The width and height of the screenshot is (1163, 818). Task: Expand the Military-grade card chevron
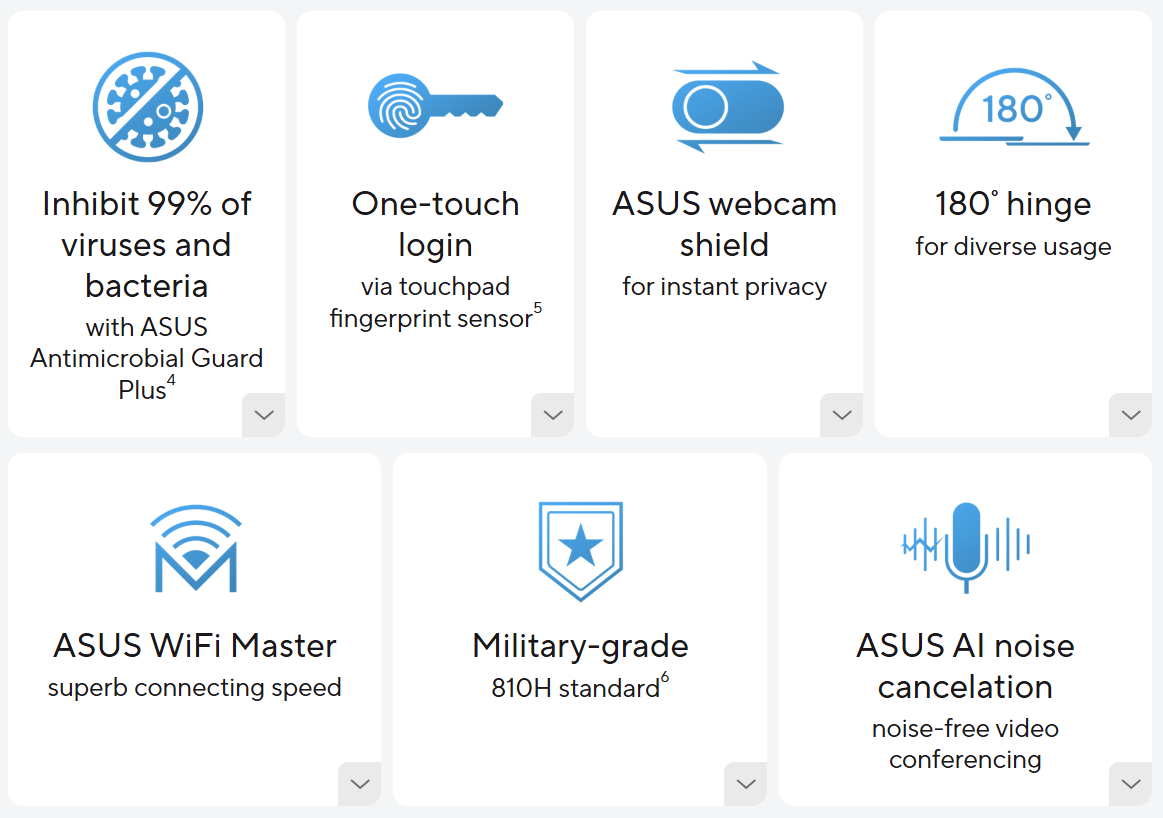(745, 784)
